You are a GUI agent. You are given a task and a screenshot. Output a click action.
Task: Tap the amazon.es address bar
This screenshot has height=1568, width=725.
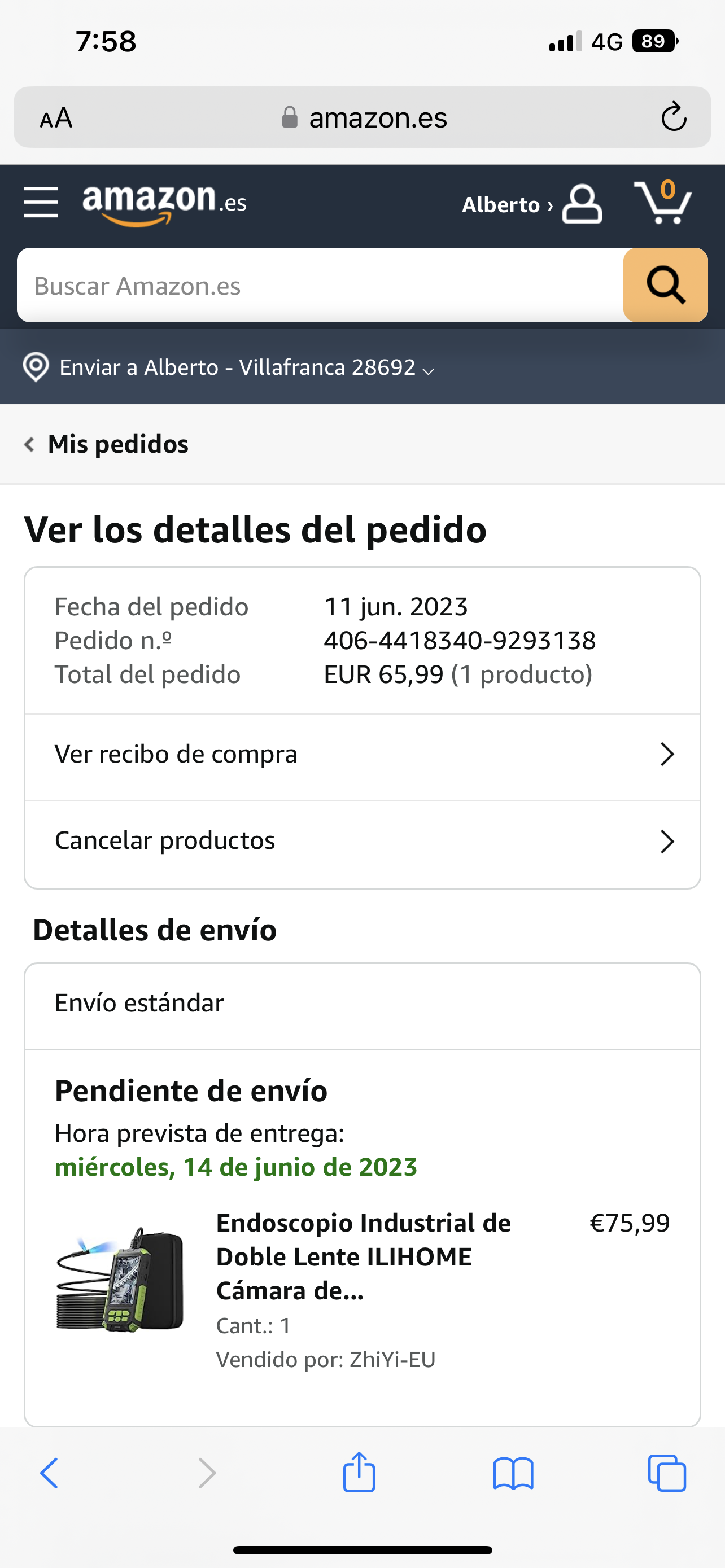click(x=363, y=117)
